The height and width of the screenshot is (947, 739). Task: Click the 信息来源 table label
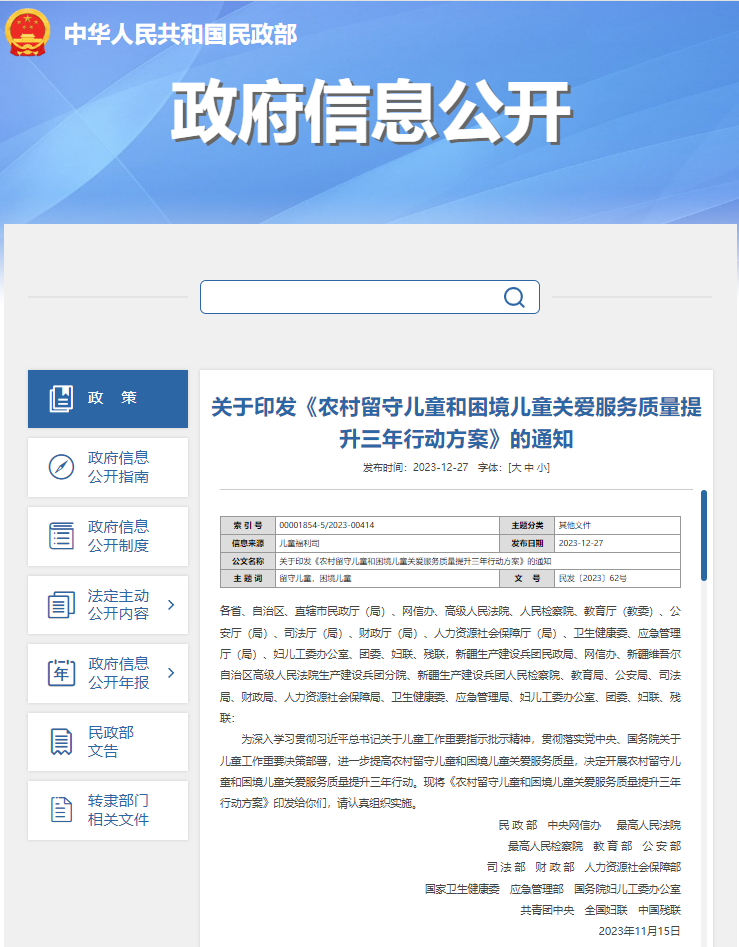point(248,543)
